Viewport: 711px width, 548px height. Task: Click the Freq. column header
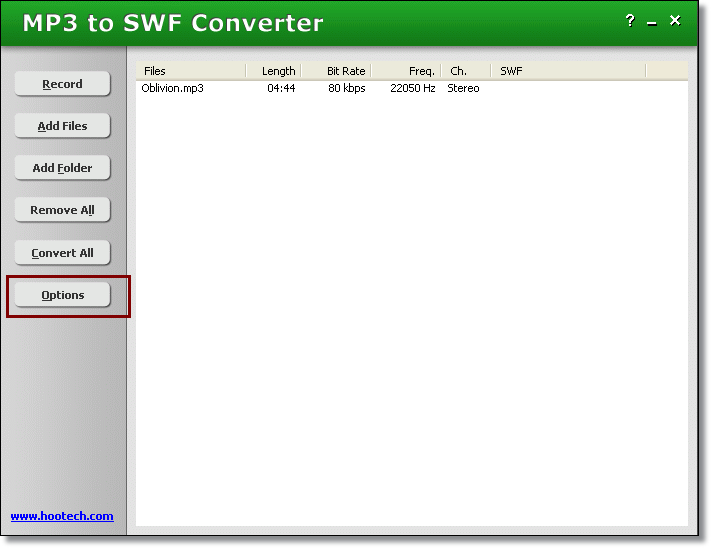(x=406, y=71)
